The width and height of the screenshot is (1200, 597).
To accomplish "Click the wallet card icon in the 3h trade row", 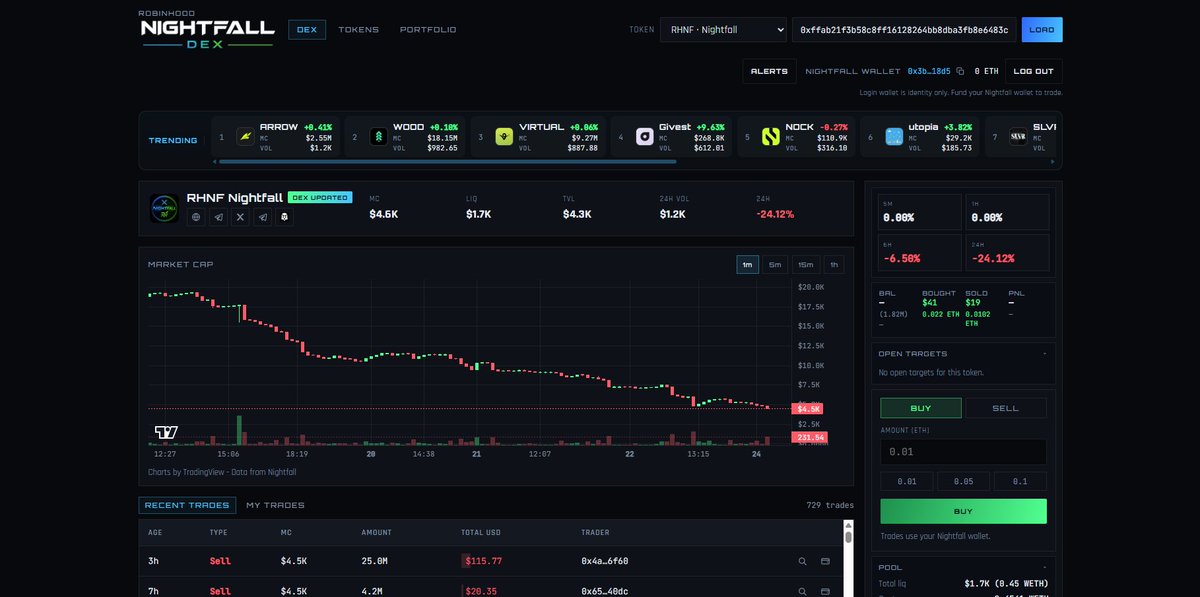I will 825,561.
